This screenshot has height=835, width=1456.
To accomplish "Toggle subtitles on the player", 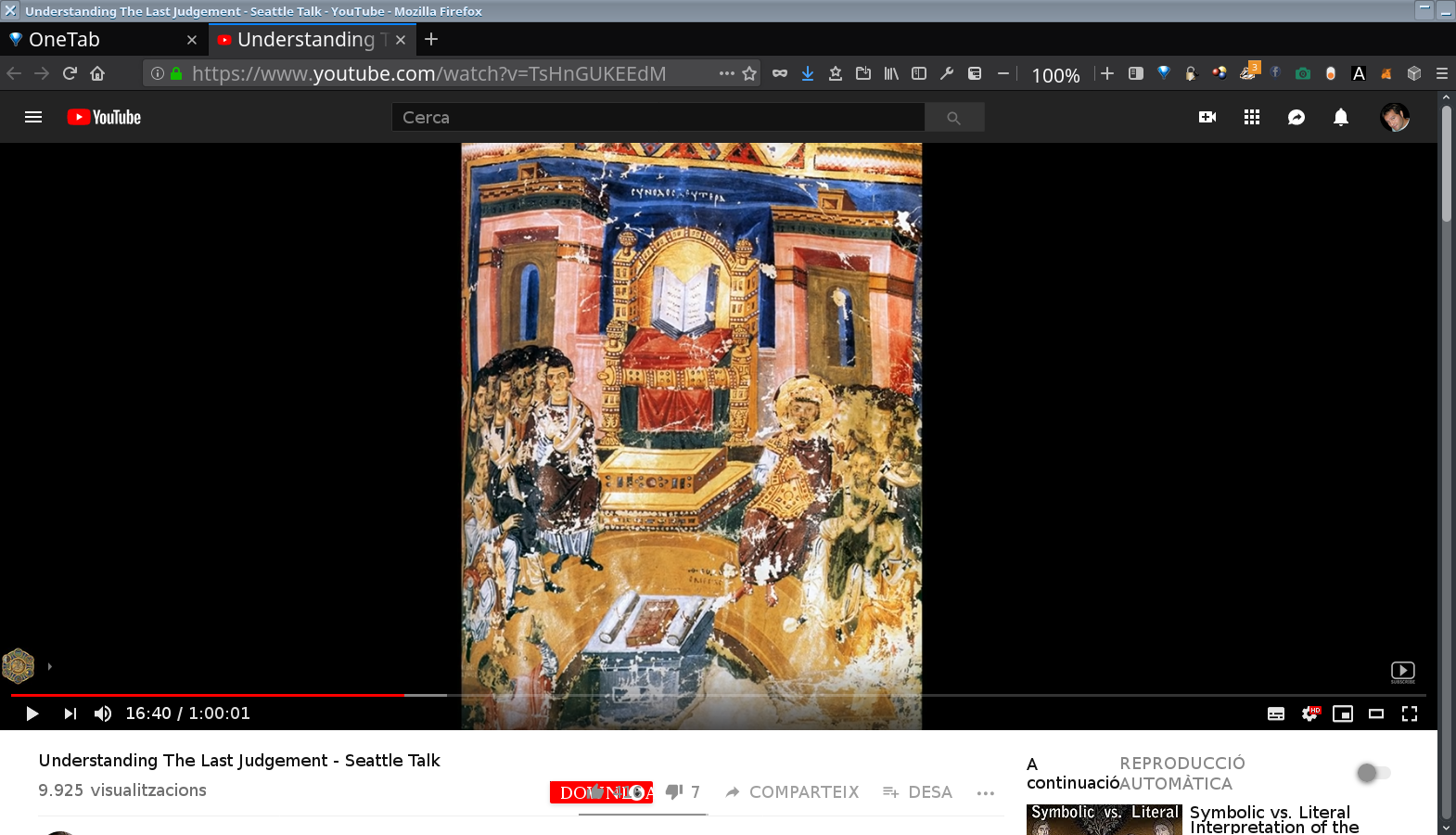I will click(x=1276, y=713).
